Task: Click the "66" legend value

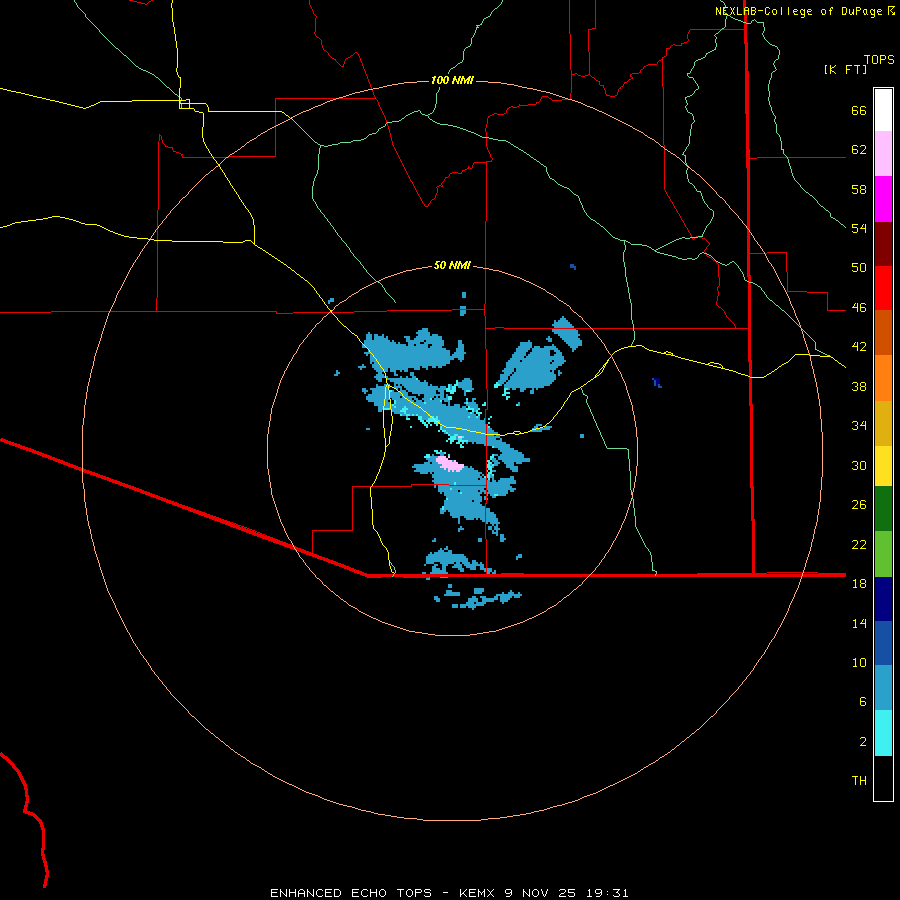Action: coord(859,111)
